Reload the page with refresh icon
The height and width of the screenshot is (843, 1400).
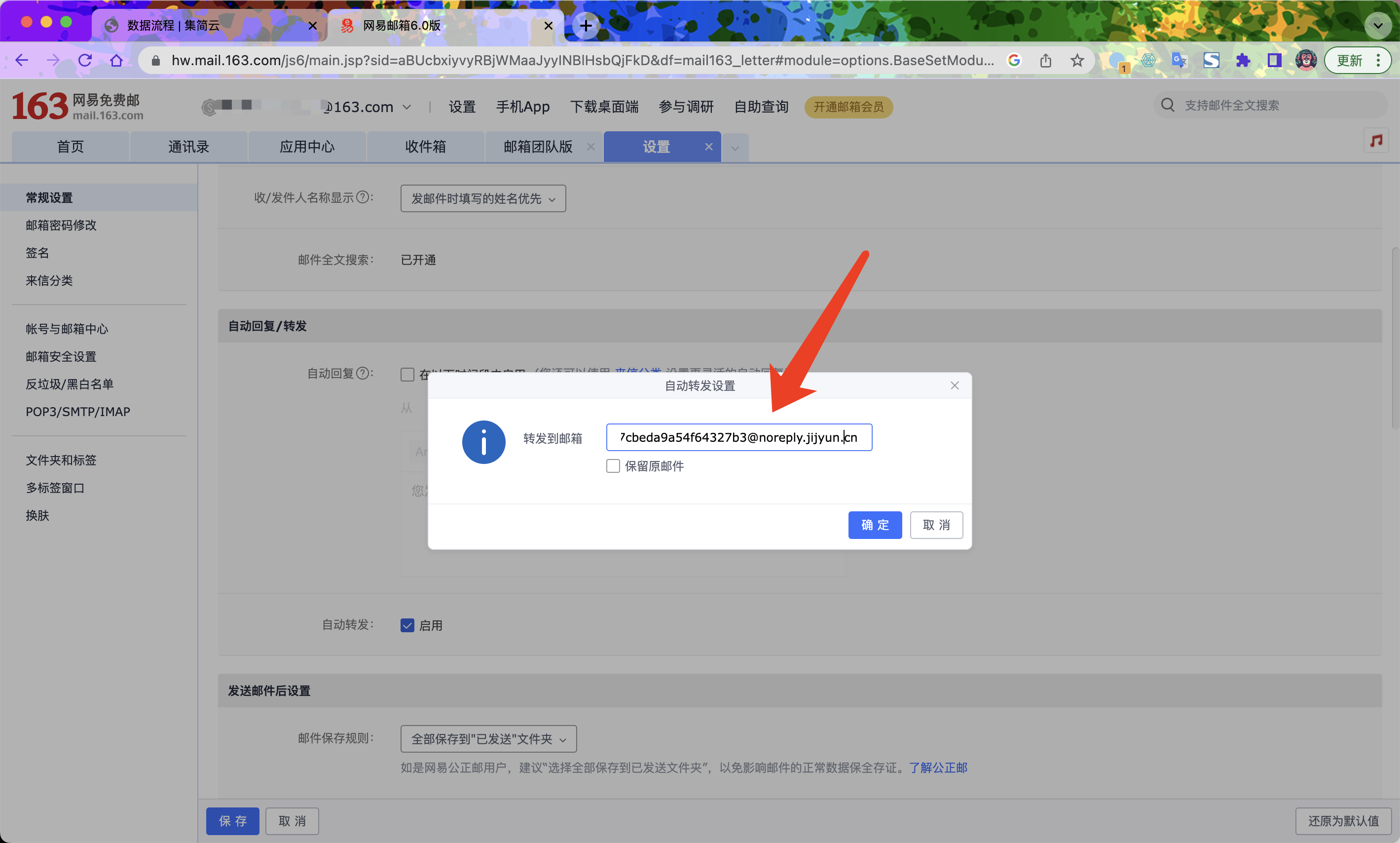point(85,60)
